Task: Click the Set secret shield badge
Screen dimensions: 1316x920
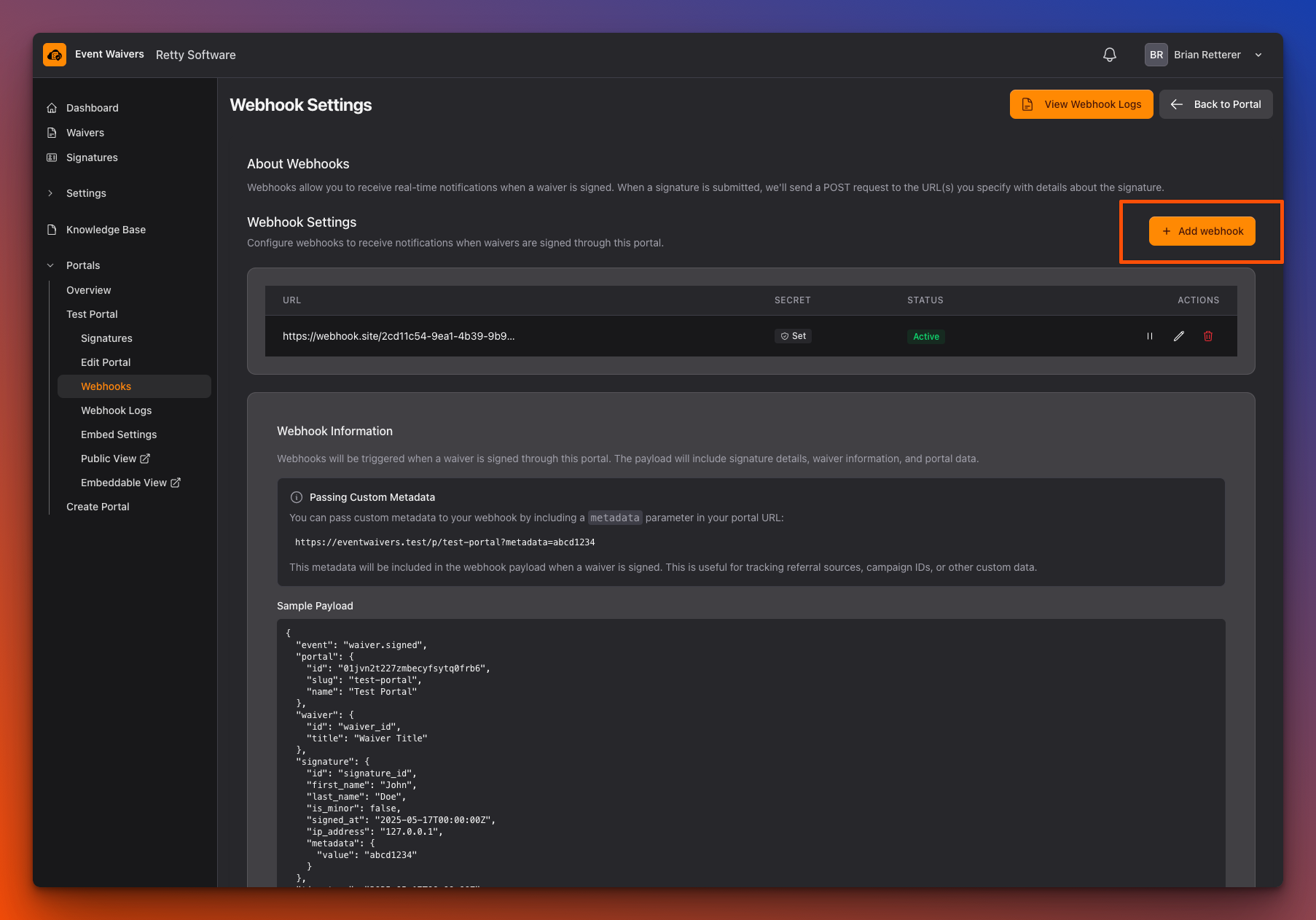Action: tap(793, 336)
